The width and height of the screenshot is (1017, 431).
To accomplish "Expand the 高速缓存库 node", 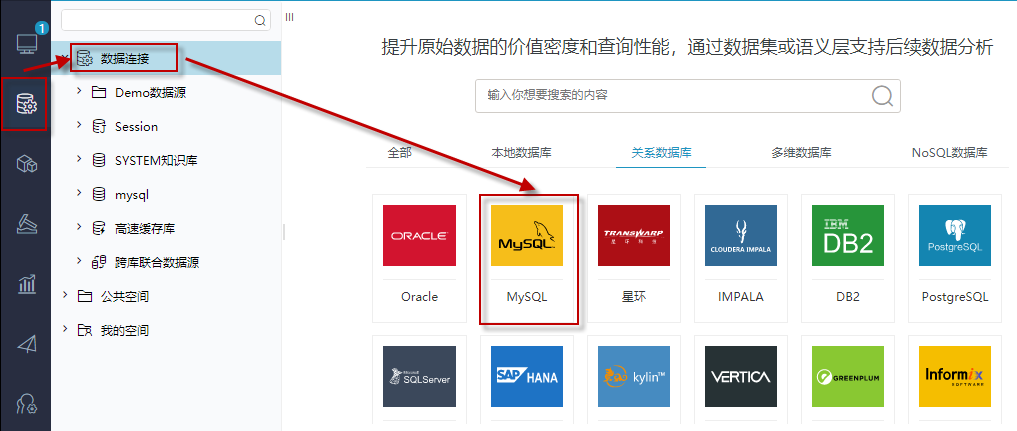I will (x=78, y=226).
